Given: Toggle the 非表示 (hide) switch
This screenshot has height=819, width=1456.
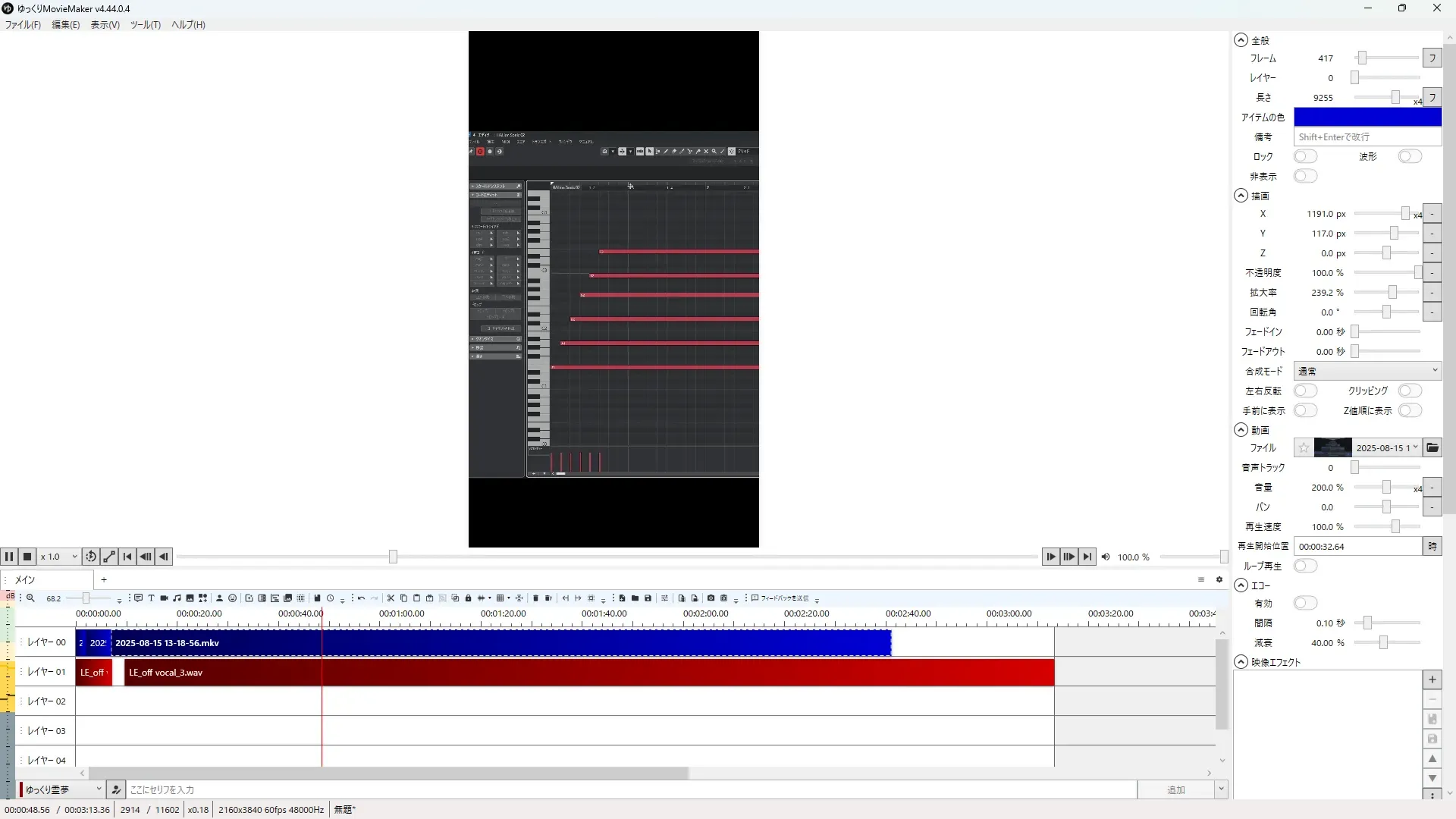Looking at the screenshot, I should click(x=1305, y=177).
